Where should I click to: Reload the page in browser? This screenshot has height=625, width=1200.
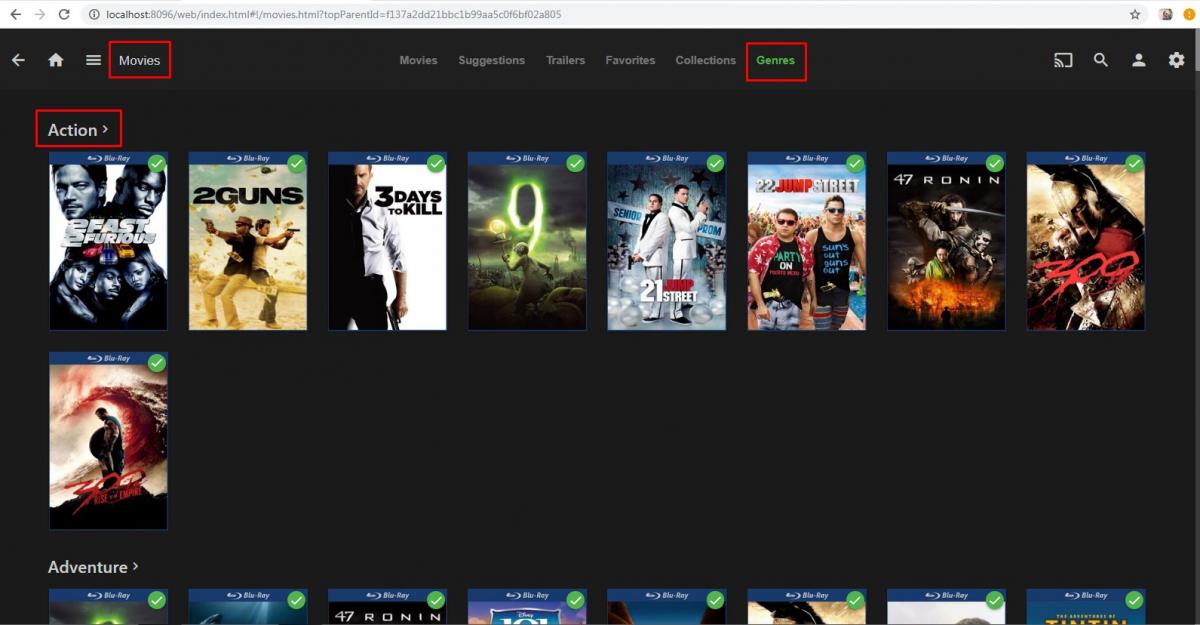(x=64, y=15)
